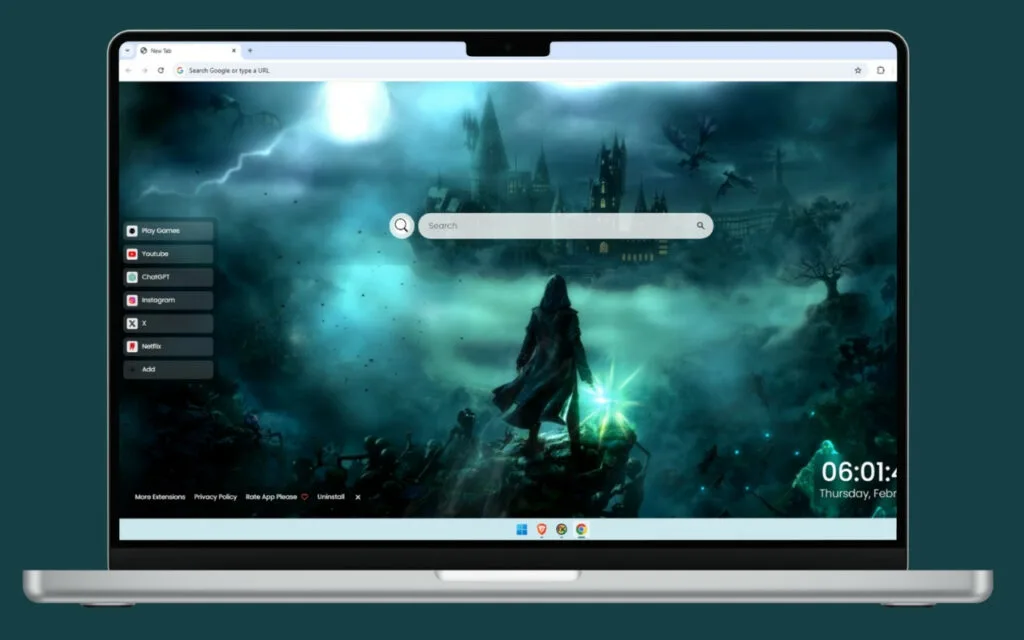Screen dimensions: 1024x640
Task: Close the New Tab tab
Action: pyautogui.click(x=234, y=50)
